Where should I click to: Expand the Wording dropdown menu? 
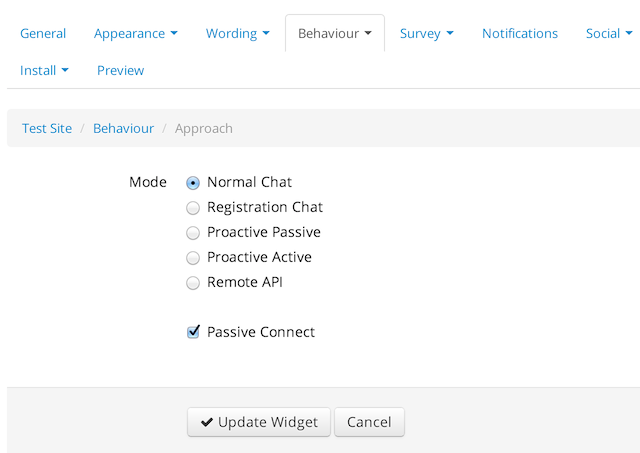tap(238, 33)
